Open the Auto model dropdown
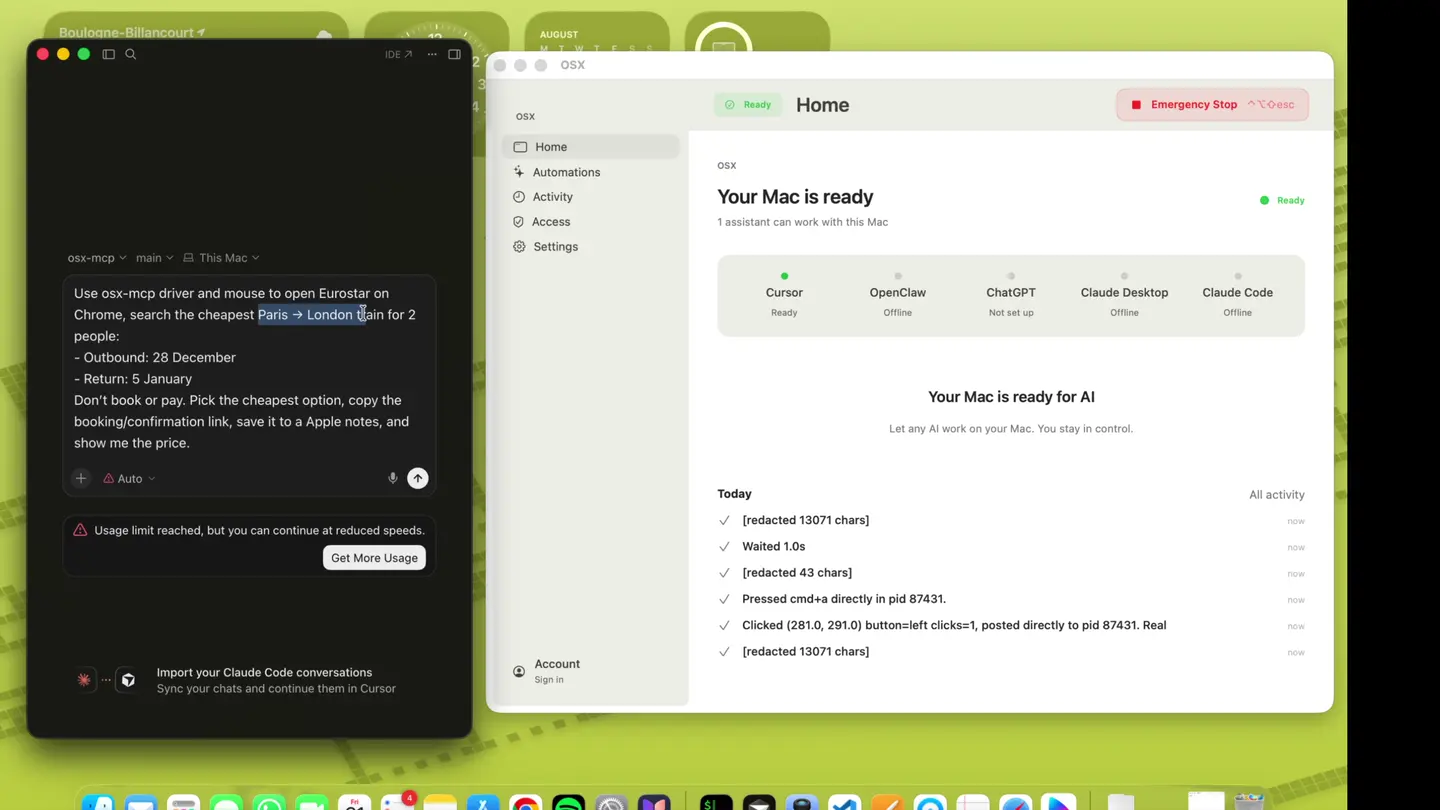 coord(130,478)
